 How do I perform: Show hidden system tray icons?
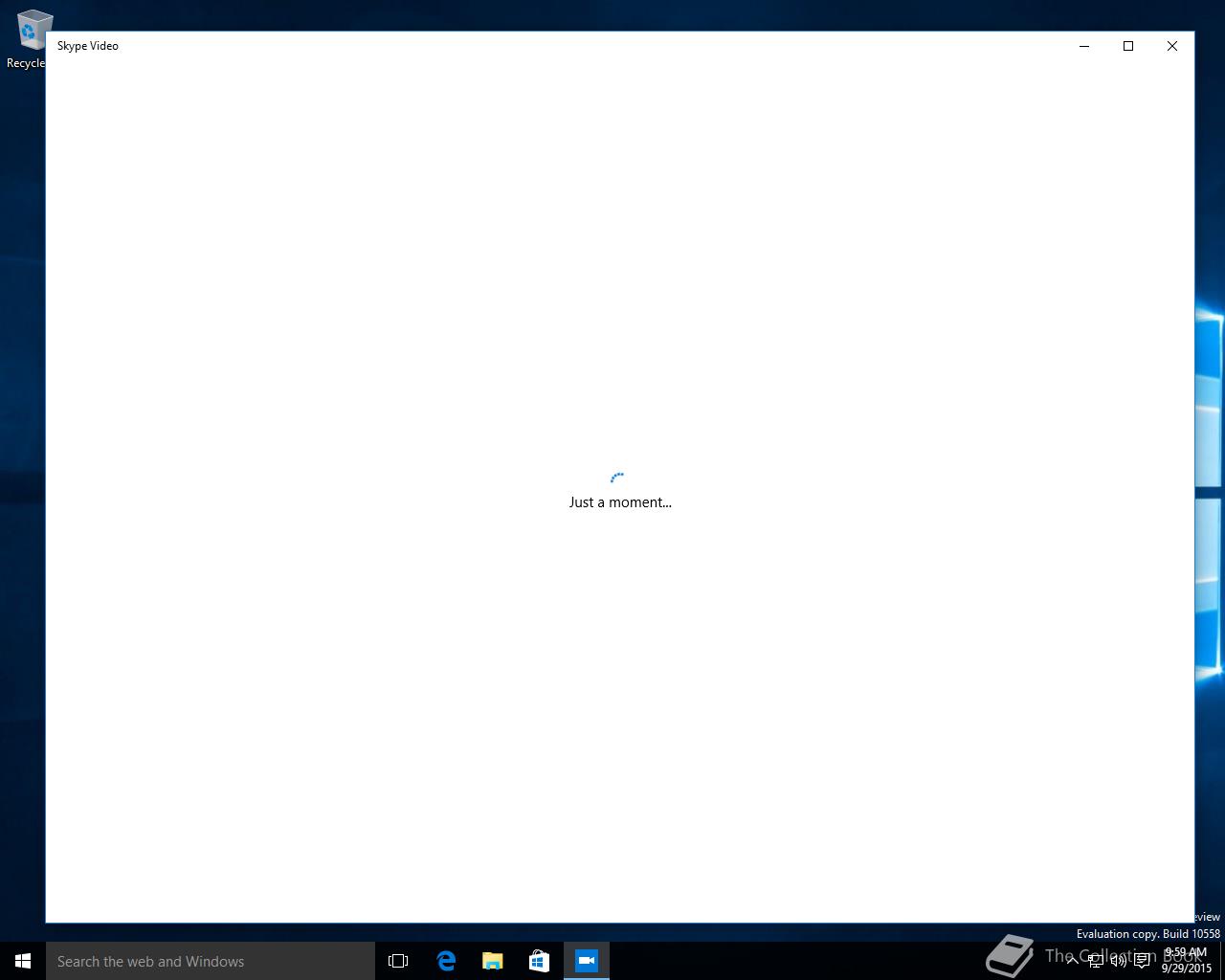[x=1073, y=961]
